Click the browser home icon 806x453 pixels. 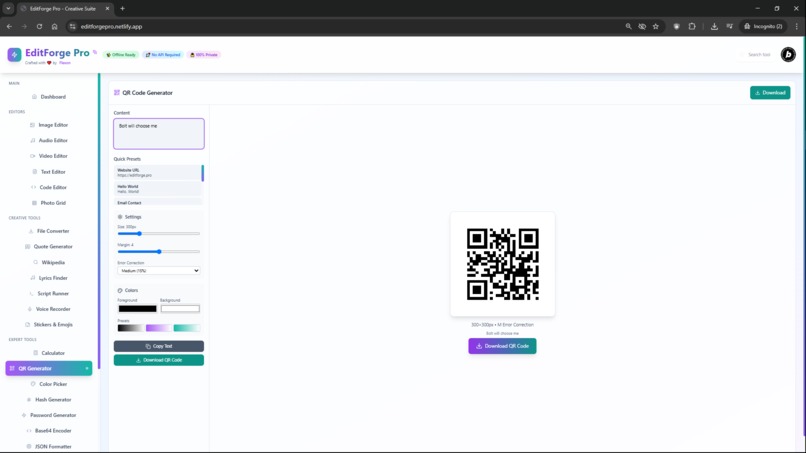point(54,26)
